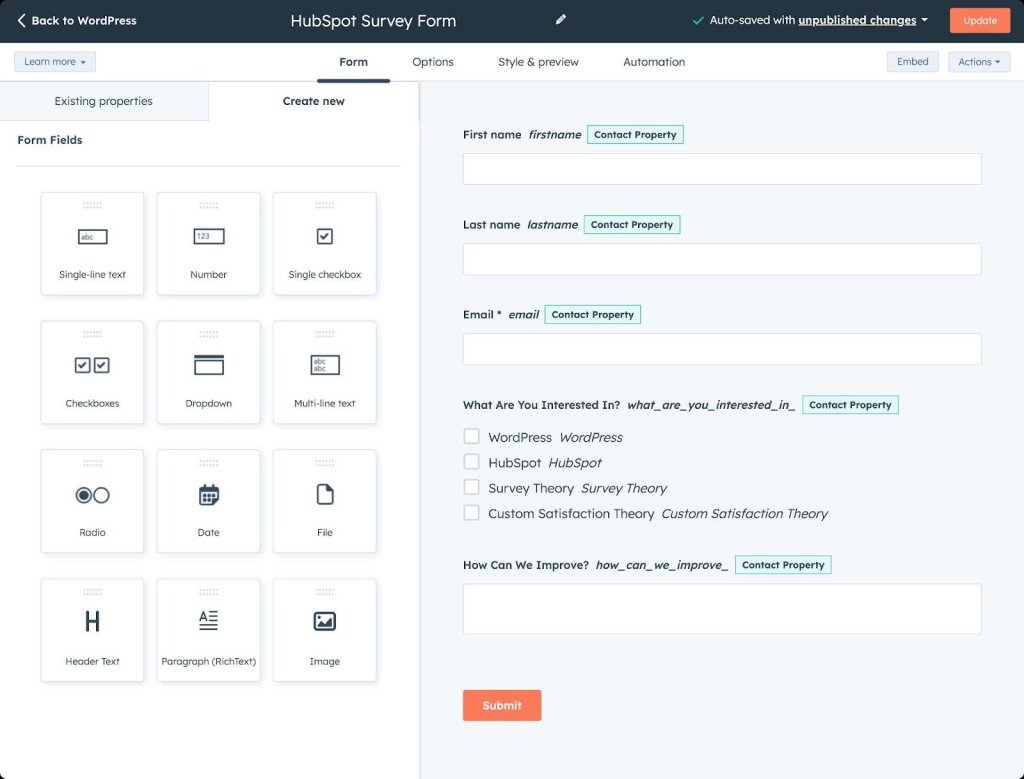The height and width of the screenshot is (779, 1024).
Task: Add a Header Text element
Action: click(x=92, y=630)
